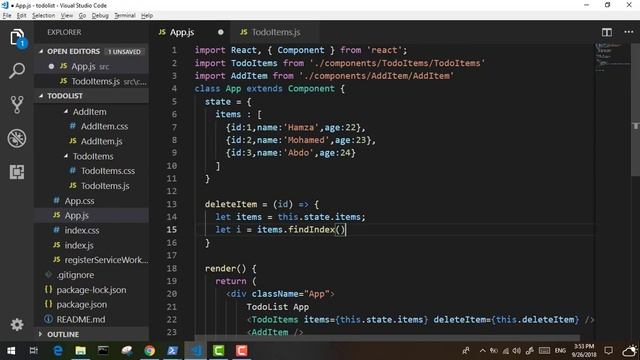
Task: Open the View menu
Action: pyautogui.click(x=67, y=16)
